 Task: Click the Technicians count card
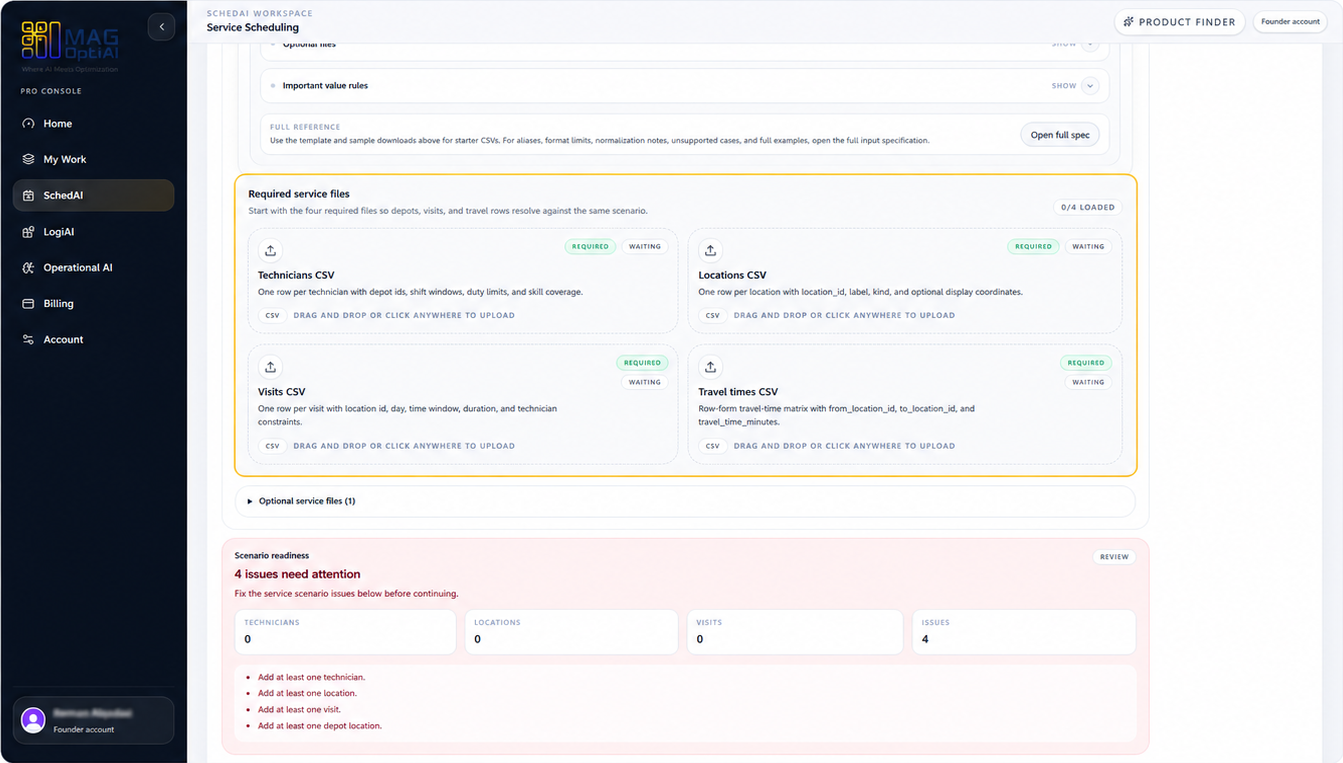346,632
